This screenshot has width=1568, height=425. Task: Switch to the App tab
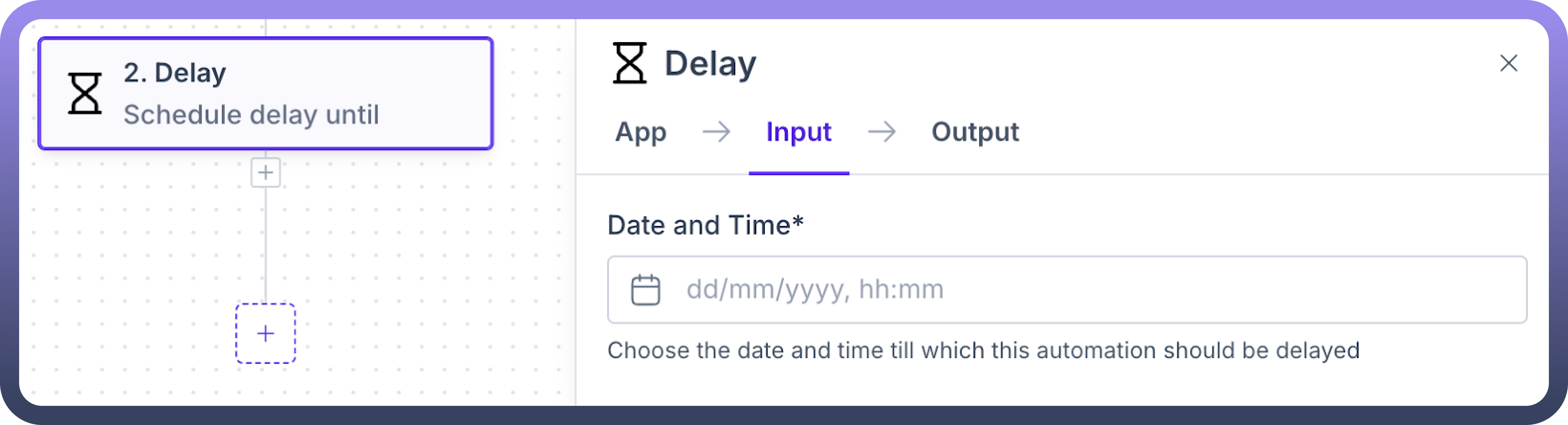coord(641,132)
